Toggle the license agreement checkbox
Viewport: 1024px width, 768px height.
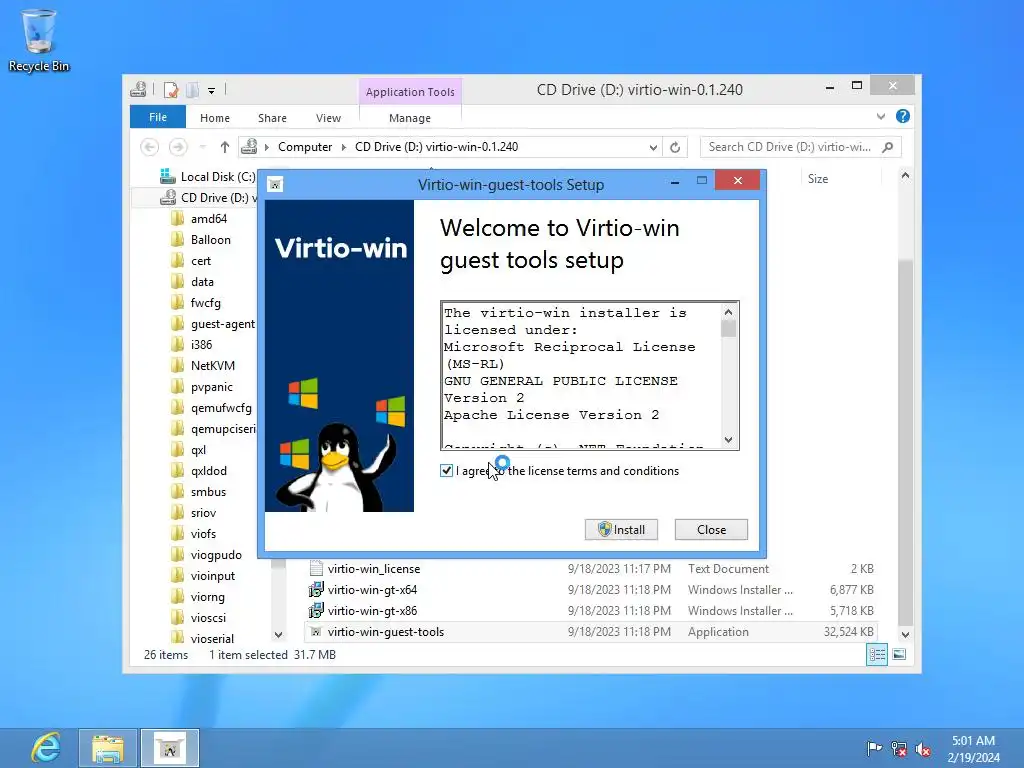(x=447, y=471)
